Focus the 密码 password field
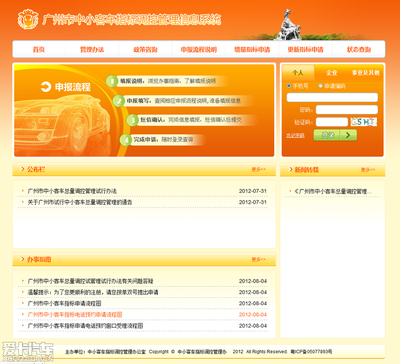 pos(347,110)
